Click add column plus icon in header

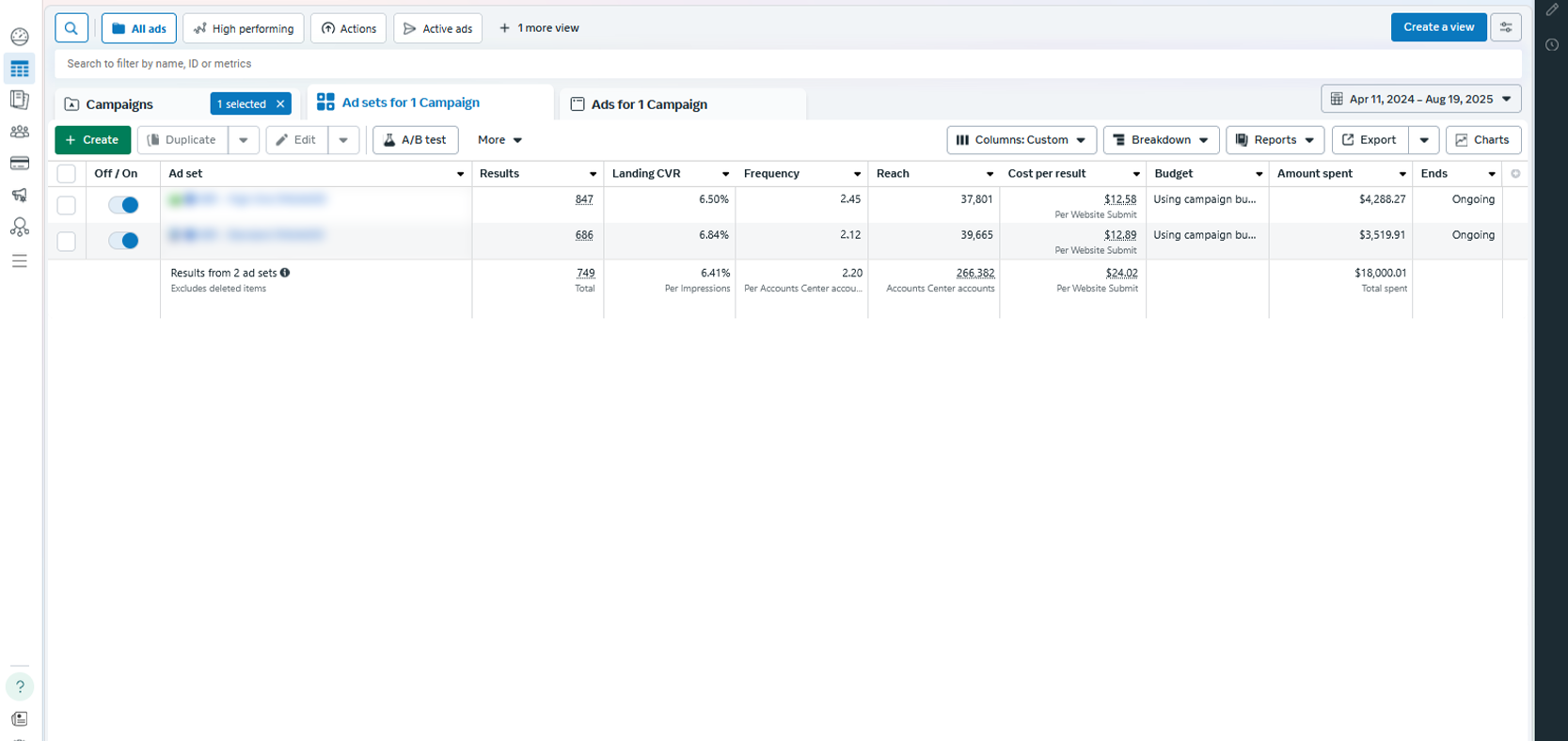click(1515, 174)
